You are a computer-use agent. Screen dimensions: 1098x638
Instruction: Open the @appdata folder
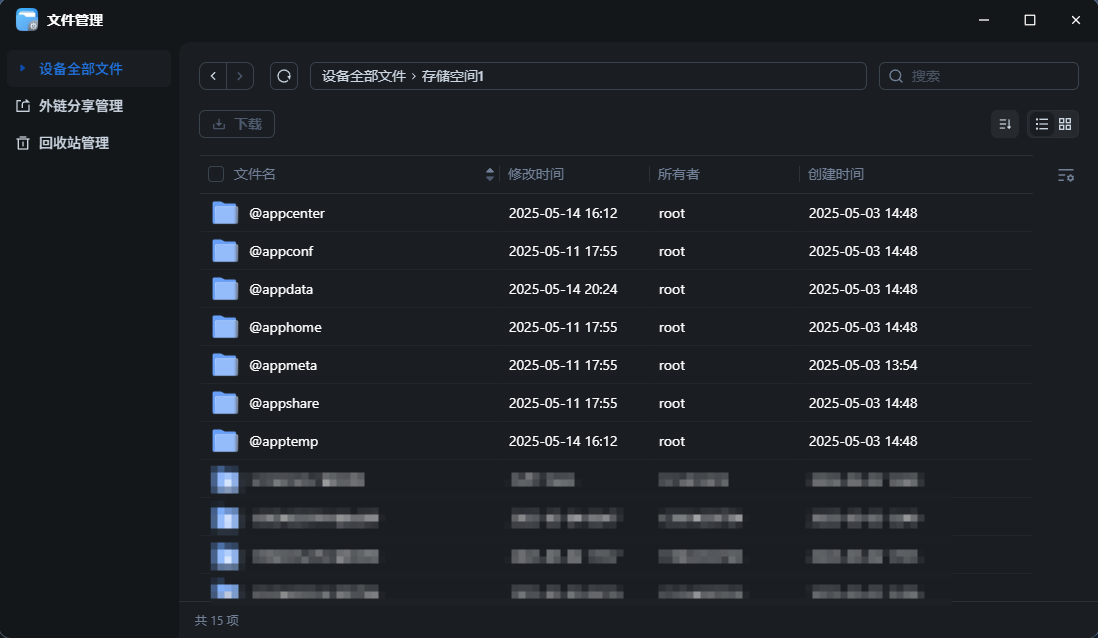click(281, 289)
